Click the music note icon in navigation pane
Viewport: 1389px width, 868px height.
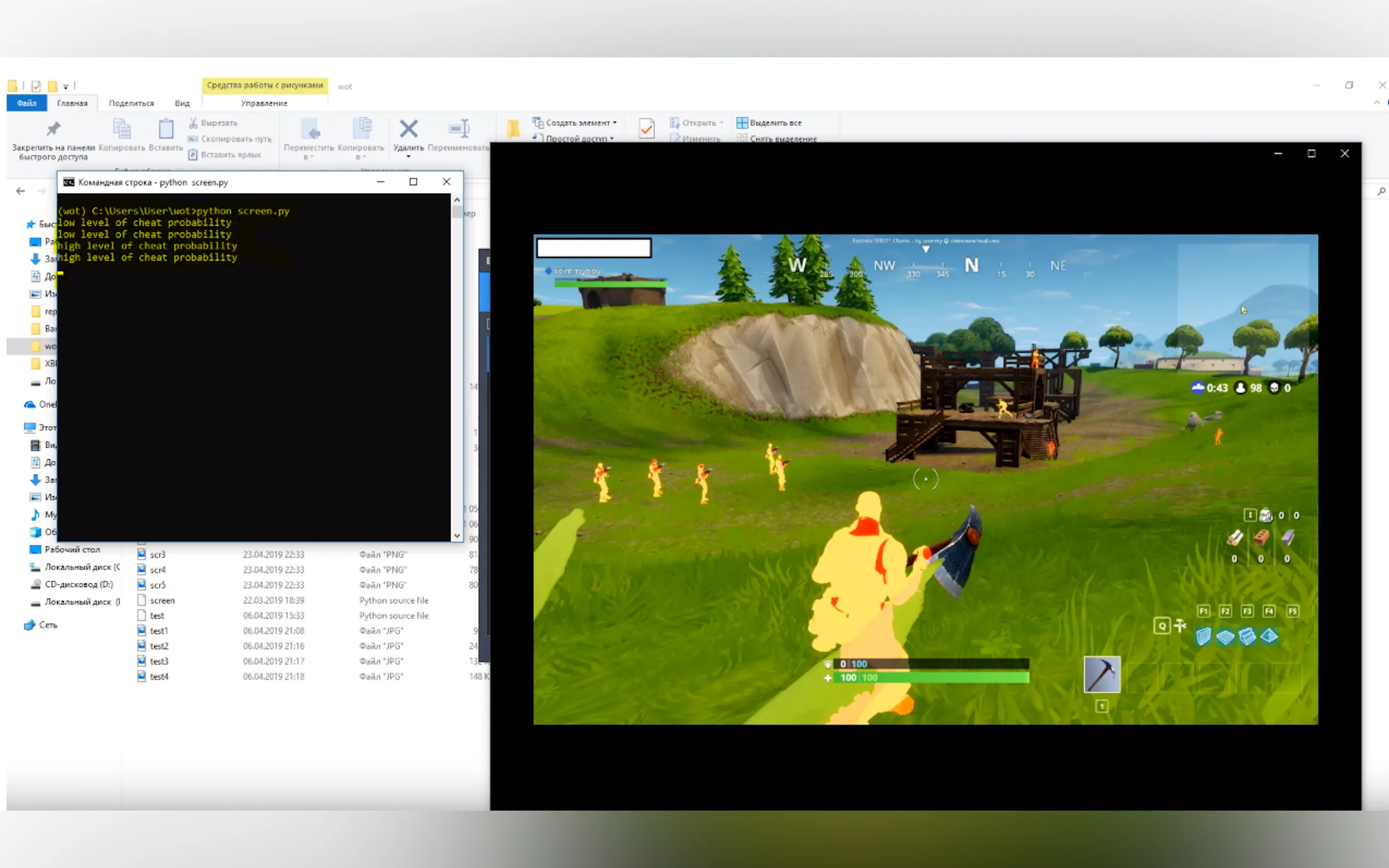click(36, 514)
